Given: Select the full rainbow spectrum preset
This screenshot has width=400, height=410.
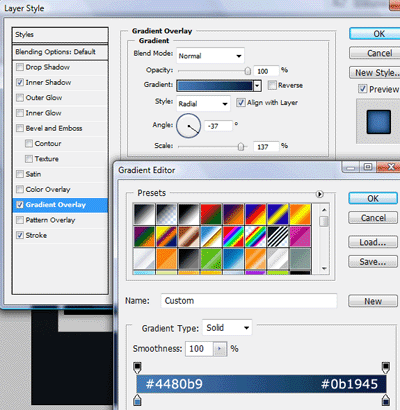Looking at the screenshot, I should (x=233, y=236).
